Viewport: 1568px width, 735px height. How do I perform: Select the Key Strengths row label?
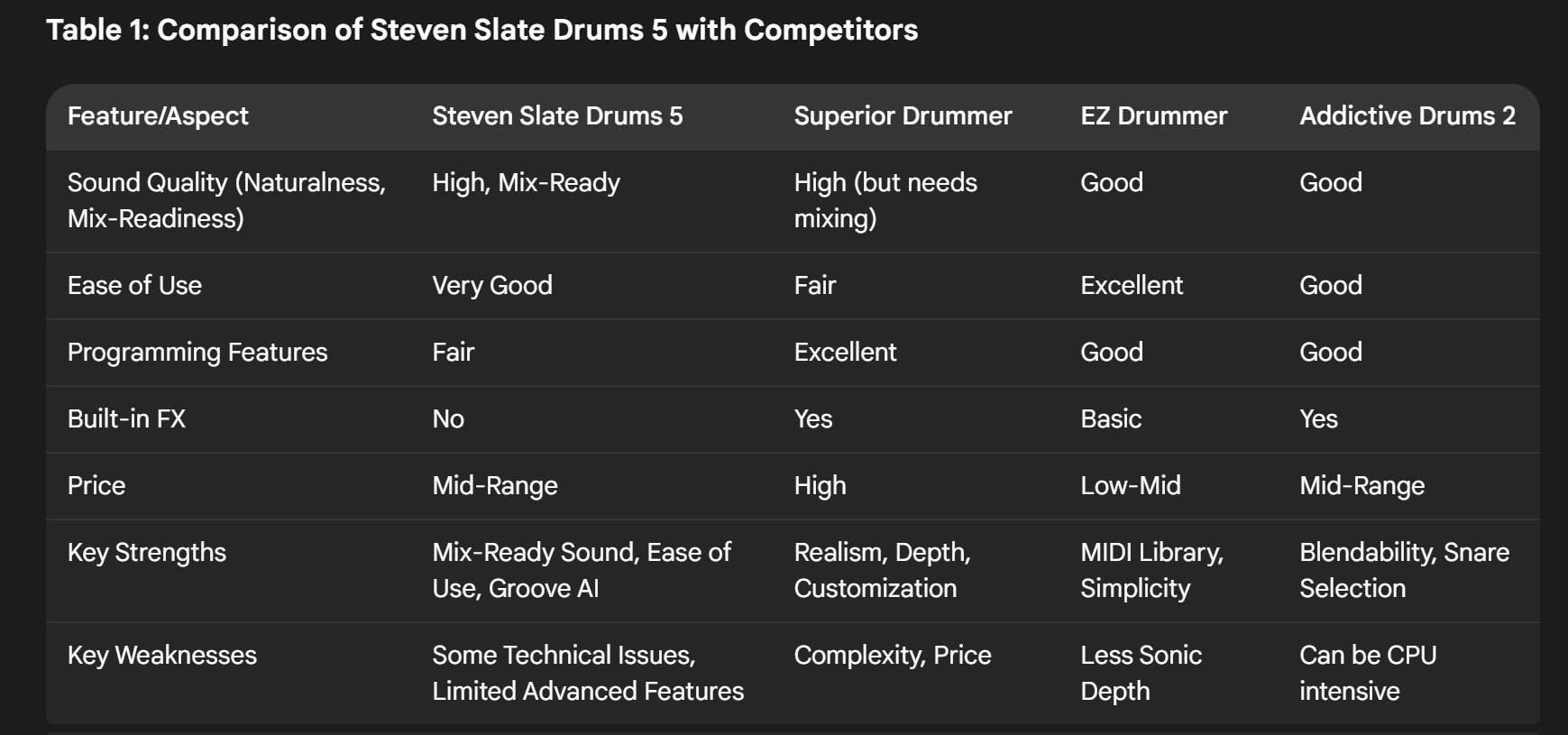coord(147,553)
